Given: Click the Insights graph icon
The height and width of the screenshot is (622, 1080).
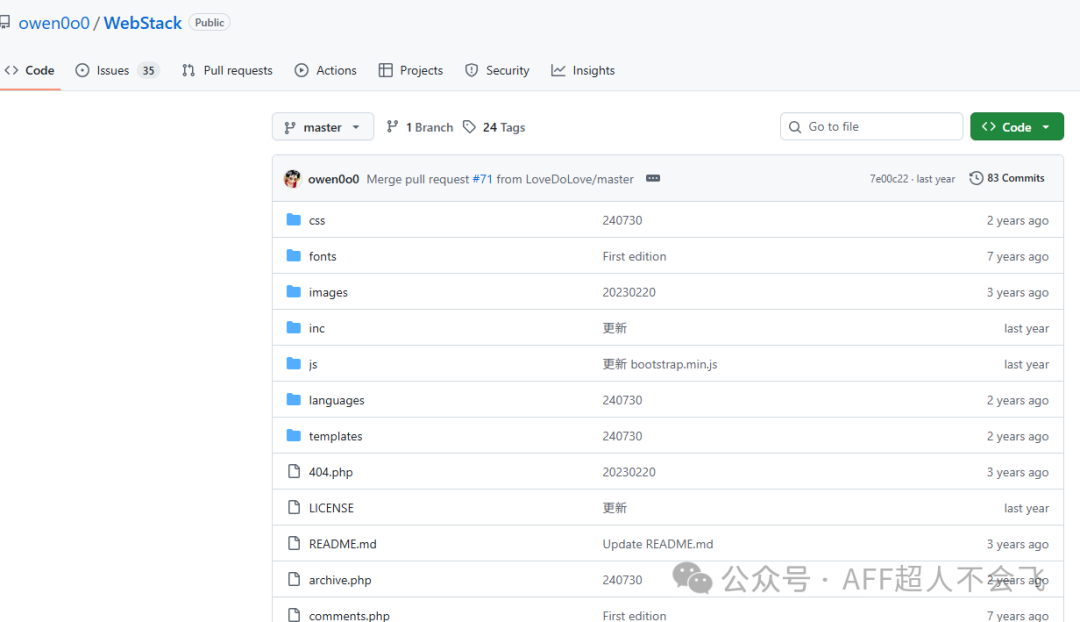Looking at the screenshot, I should click(558, 70).
